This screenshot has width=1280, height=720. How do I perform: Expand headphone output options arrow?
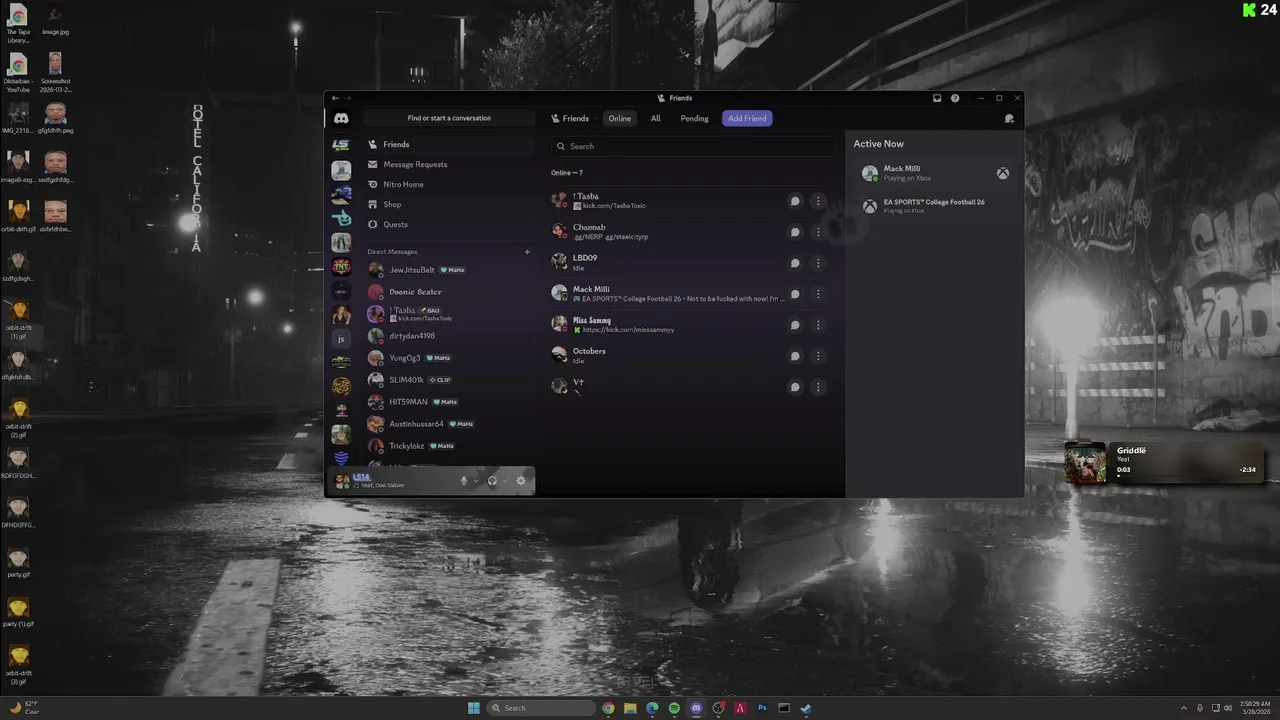pos(505,481)
